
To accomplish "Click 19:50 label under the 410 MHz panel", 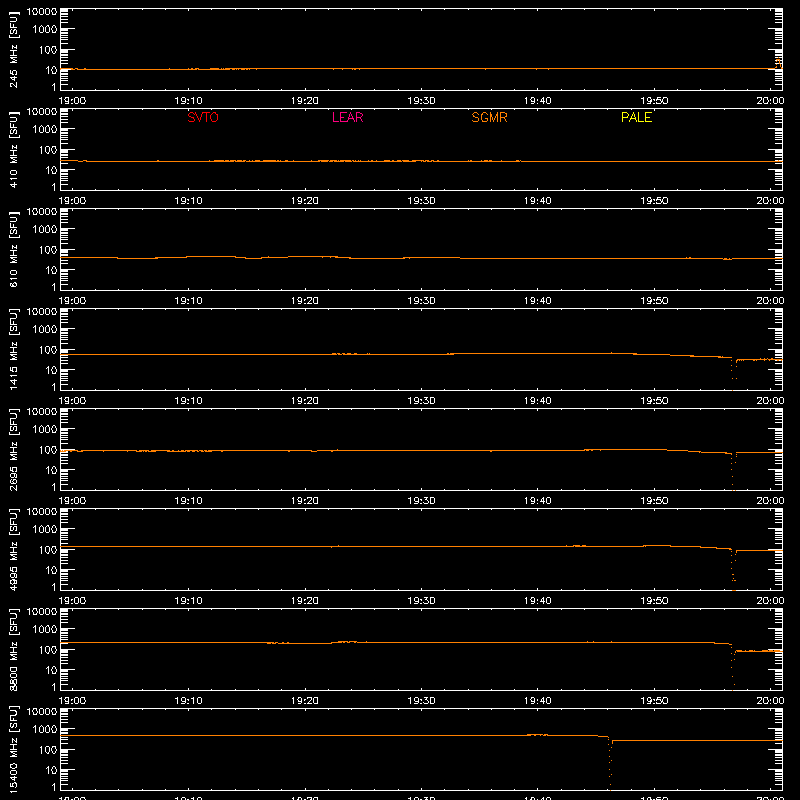I will (x=654, y=201).
